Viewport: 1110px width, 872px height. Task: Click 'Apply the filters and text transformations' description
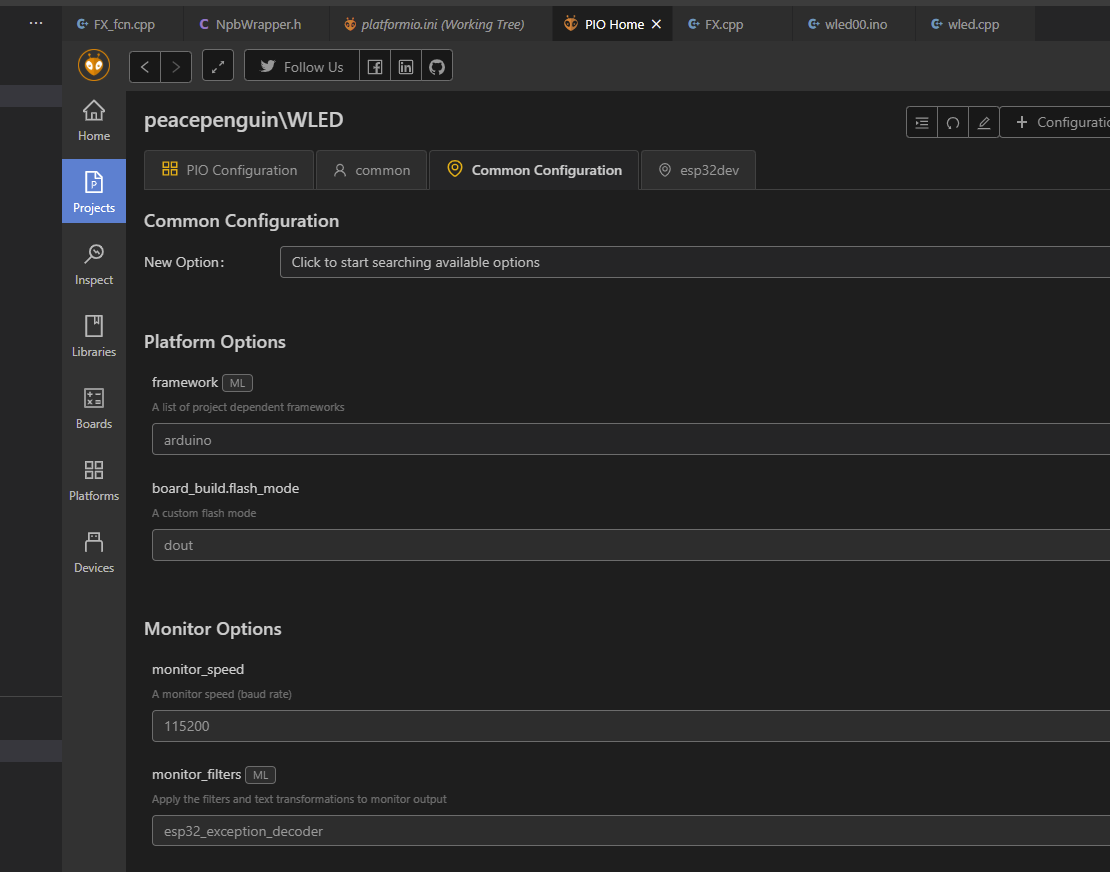299,799
